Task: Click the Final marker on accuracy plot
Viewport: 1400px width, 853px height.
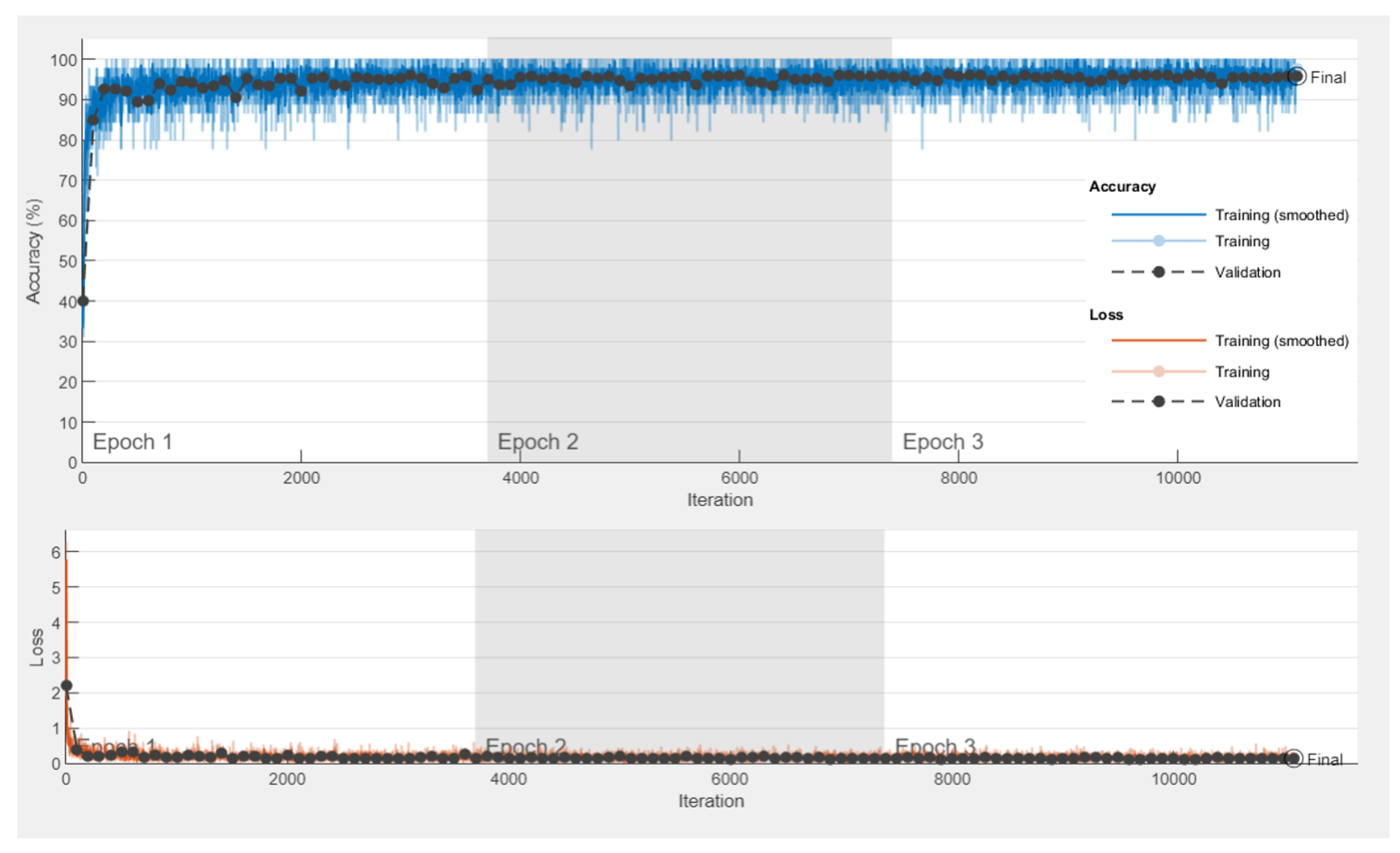Action: point(1297,76)
